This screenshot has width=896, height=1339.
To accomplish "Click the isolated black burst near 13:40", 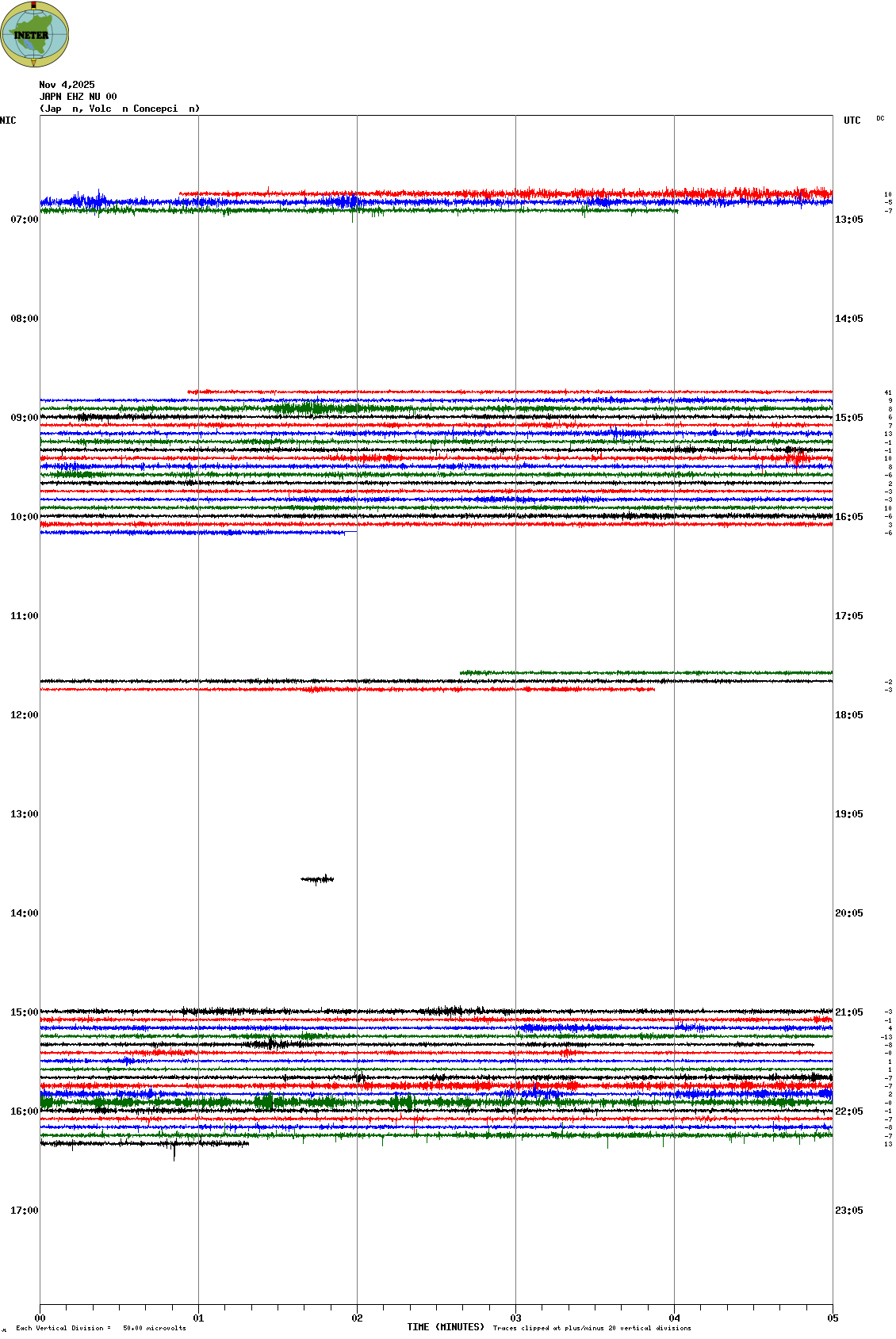I will click(x=317, y=879).
